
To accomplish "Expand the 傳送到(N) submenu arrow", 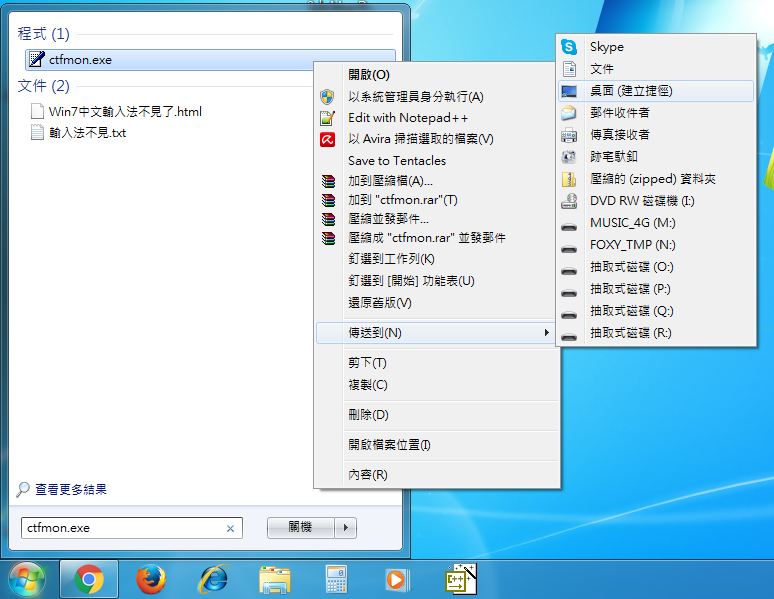I will coord(546,333).
